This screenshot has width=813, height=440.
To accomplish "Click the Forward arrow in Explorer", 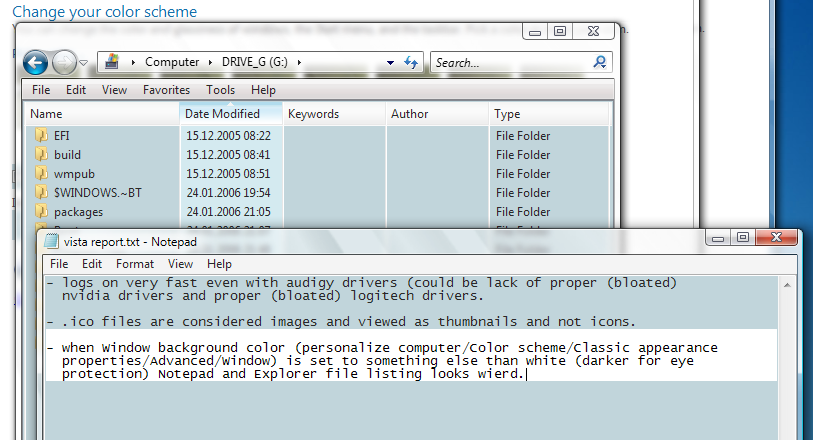I will [x=64, y=63].
